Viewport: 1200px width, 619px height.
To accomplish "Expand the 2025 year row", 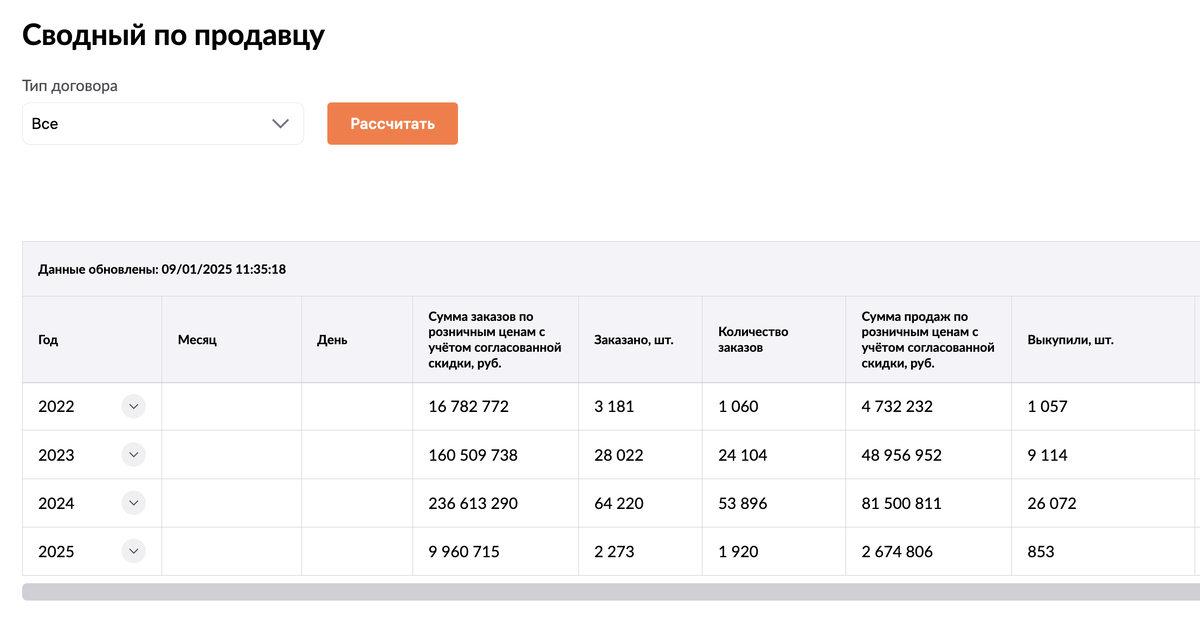I will [133, 551].
